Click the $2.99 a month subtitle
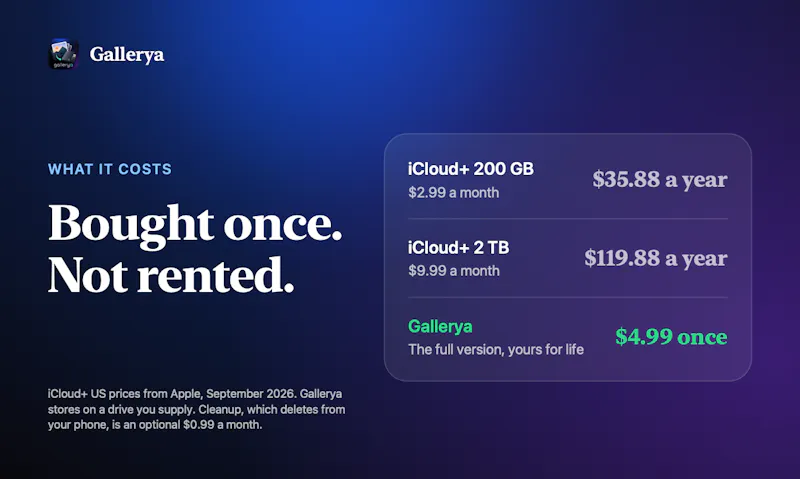 [454, 192]
